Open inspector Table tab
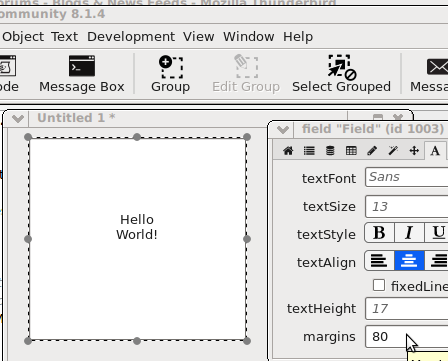Screen dimensions: 448x361 click(x=351, y=151)
